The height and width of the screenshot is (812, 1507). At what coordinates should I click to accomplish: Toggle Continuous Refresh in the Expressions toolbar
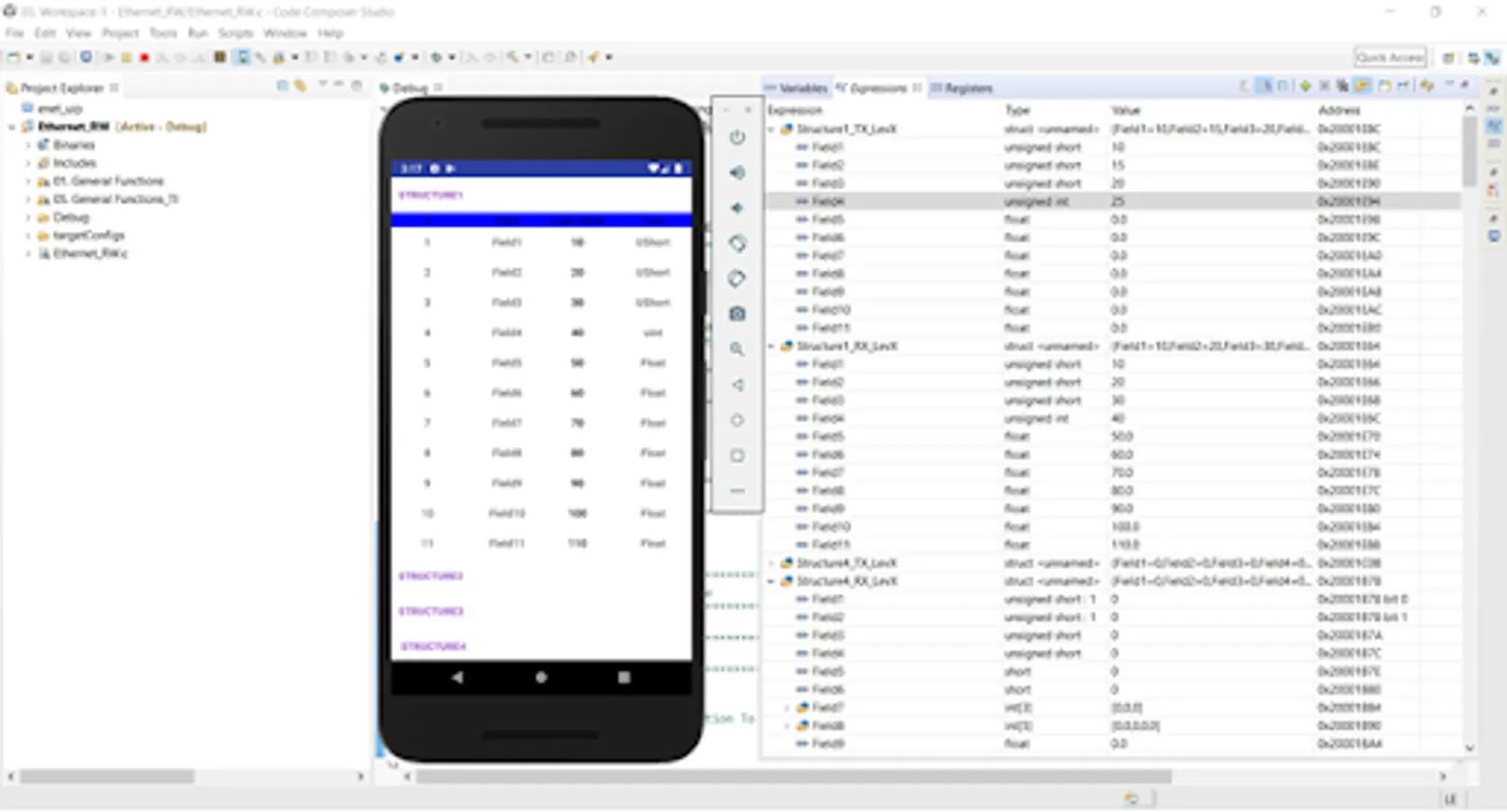(x=1363, y=87)
